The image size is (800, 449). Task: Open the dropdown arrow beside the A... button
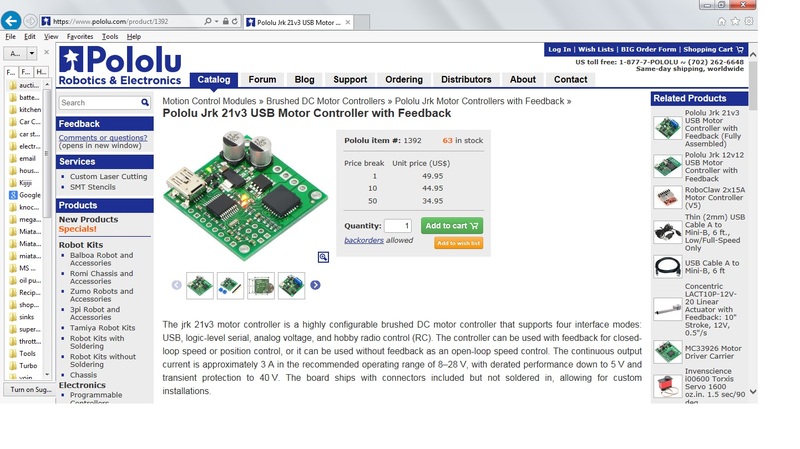pyautogui.click(x=32, y=53)
